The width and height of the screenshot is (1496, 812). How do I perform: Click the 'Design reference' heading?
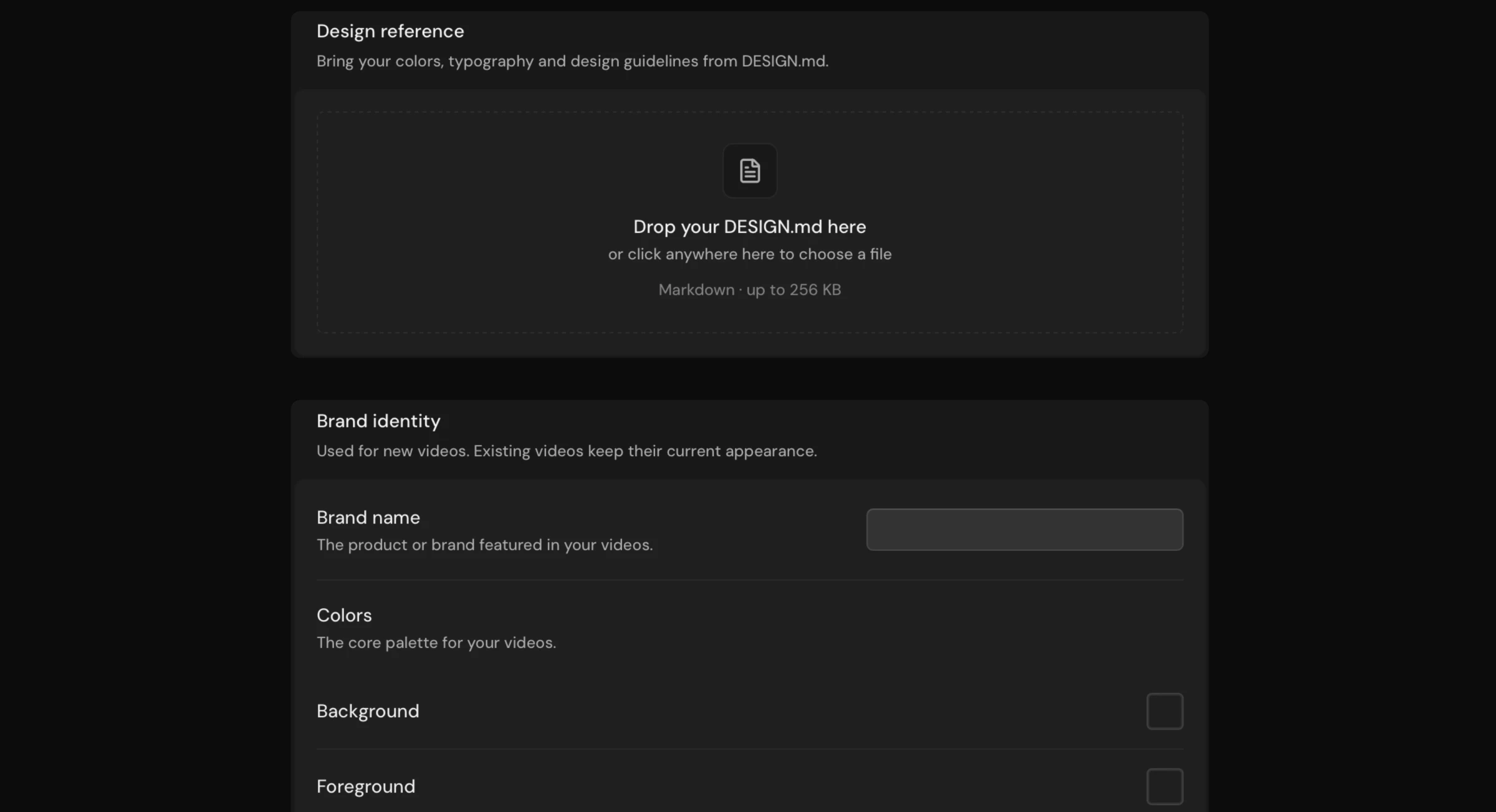(x=390, y=31)
